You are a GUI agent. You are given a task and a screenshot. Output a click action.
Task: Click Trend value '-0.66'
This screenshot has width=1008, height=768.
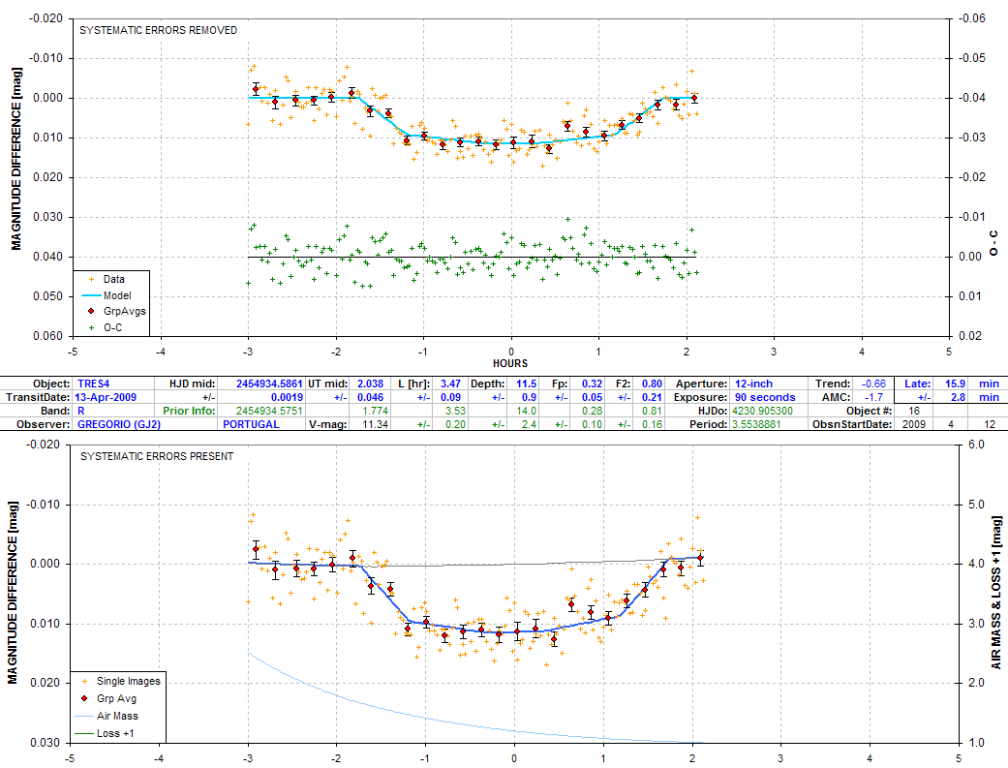point(874,384)
